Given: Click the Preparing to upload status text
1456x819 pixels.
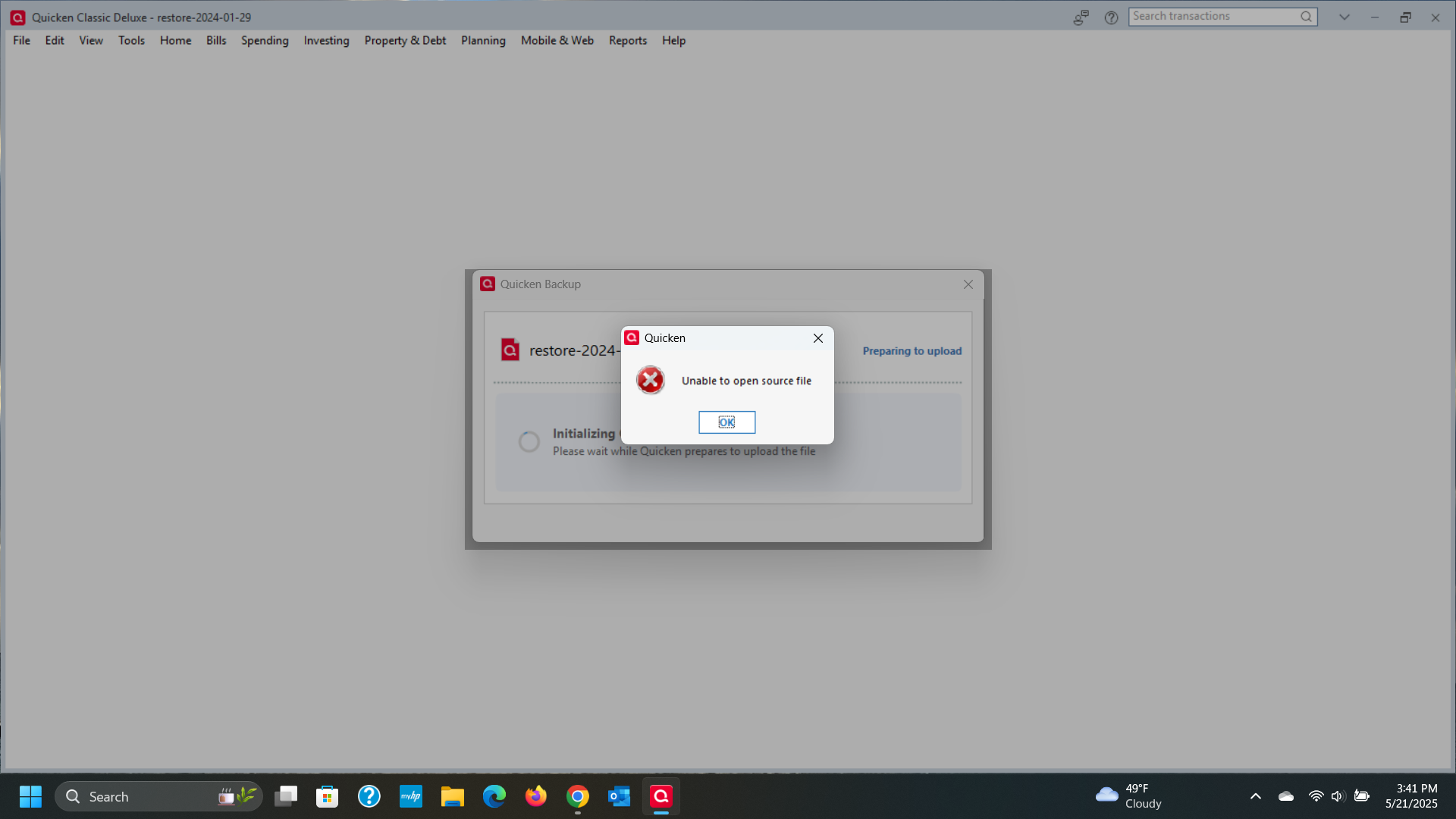Looking at the screenshot, I should coord(912,351).
